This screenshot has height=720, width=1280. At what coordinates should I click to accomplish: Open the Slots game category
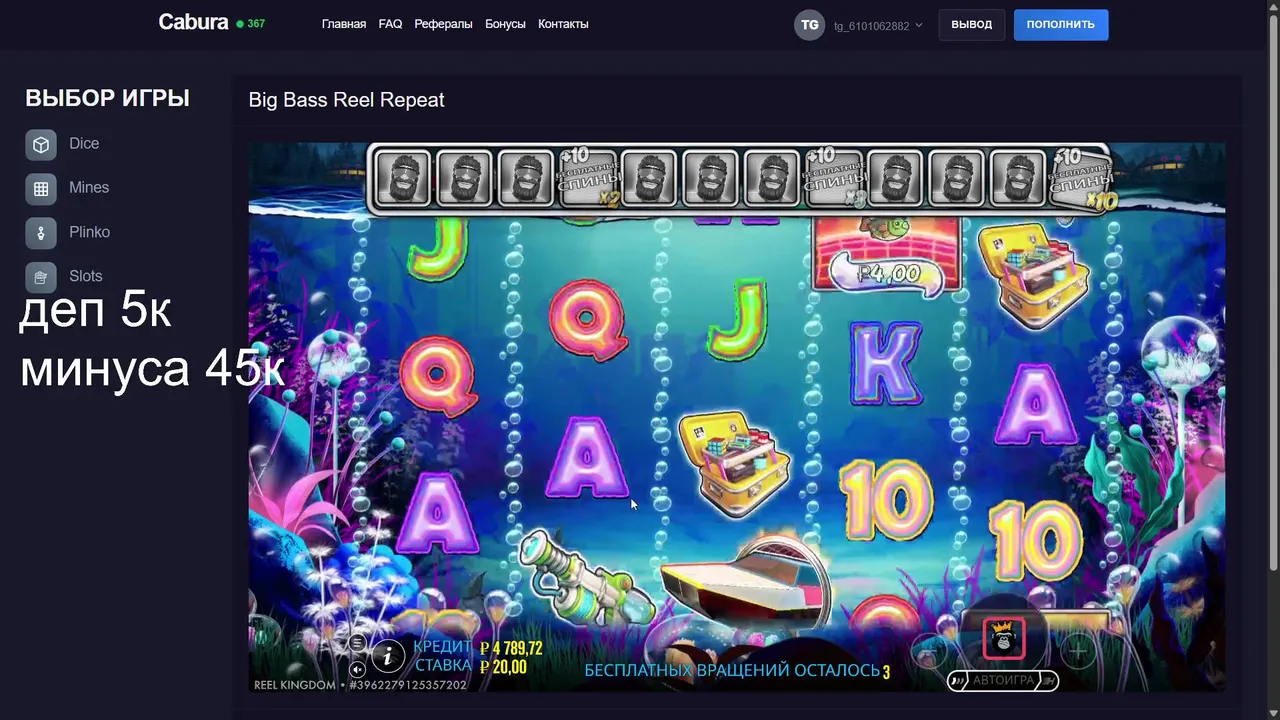tap(64, 276)
